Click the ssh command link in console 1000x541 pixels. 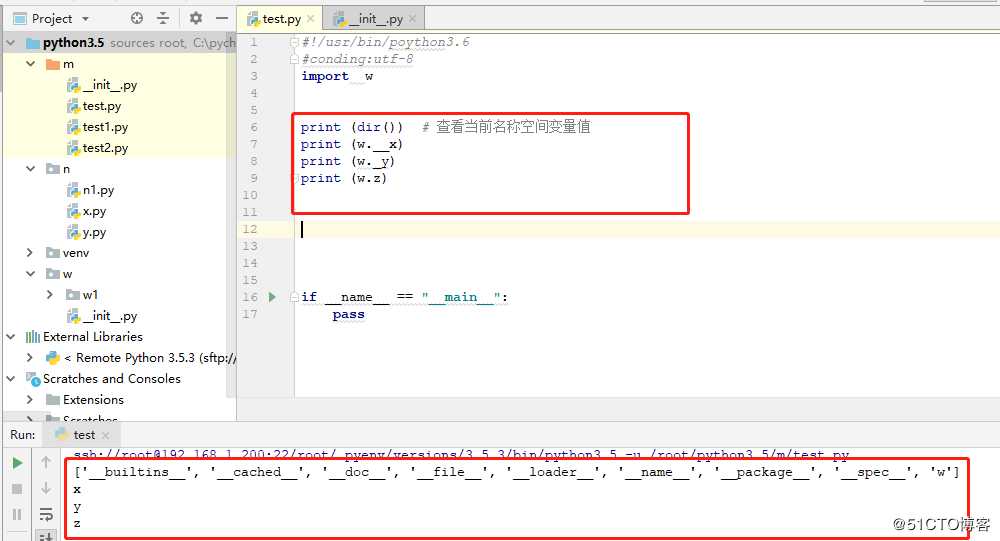coord(461,455)
